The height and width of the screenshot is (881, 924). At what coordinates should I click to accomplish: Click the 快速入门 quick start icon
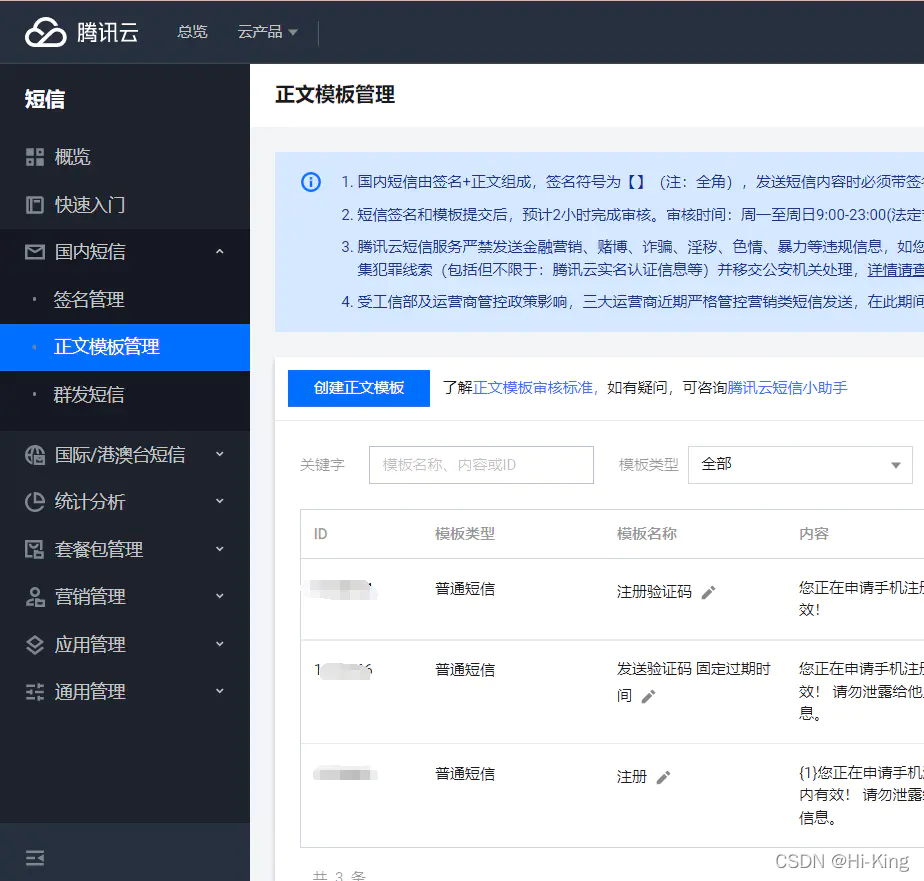(x=34, y=204)
